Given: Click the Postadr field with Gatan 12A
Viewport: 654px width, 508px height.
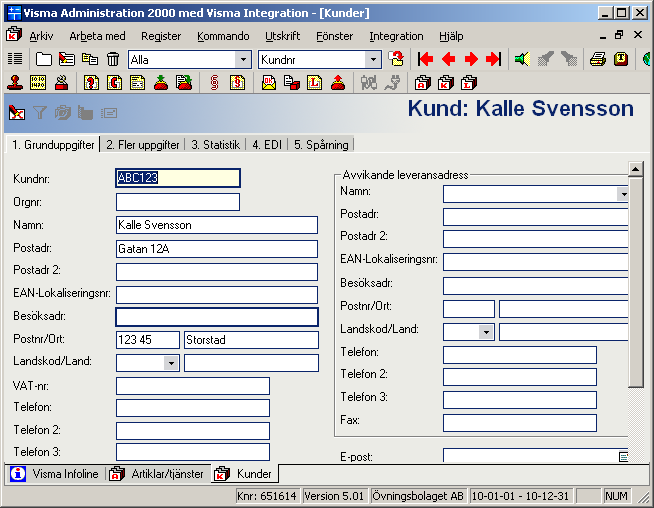Looking at the screenshot, I should 217,249.
